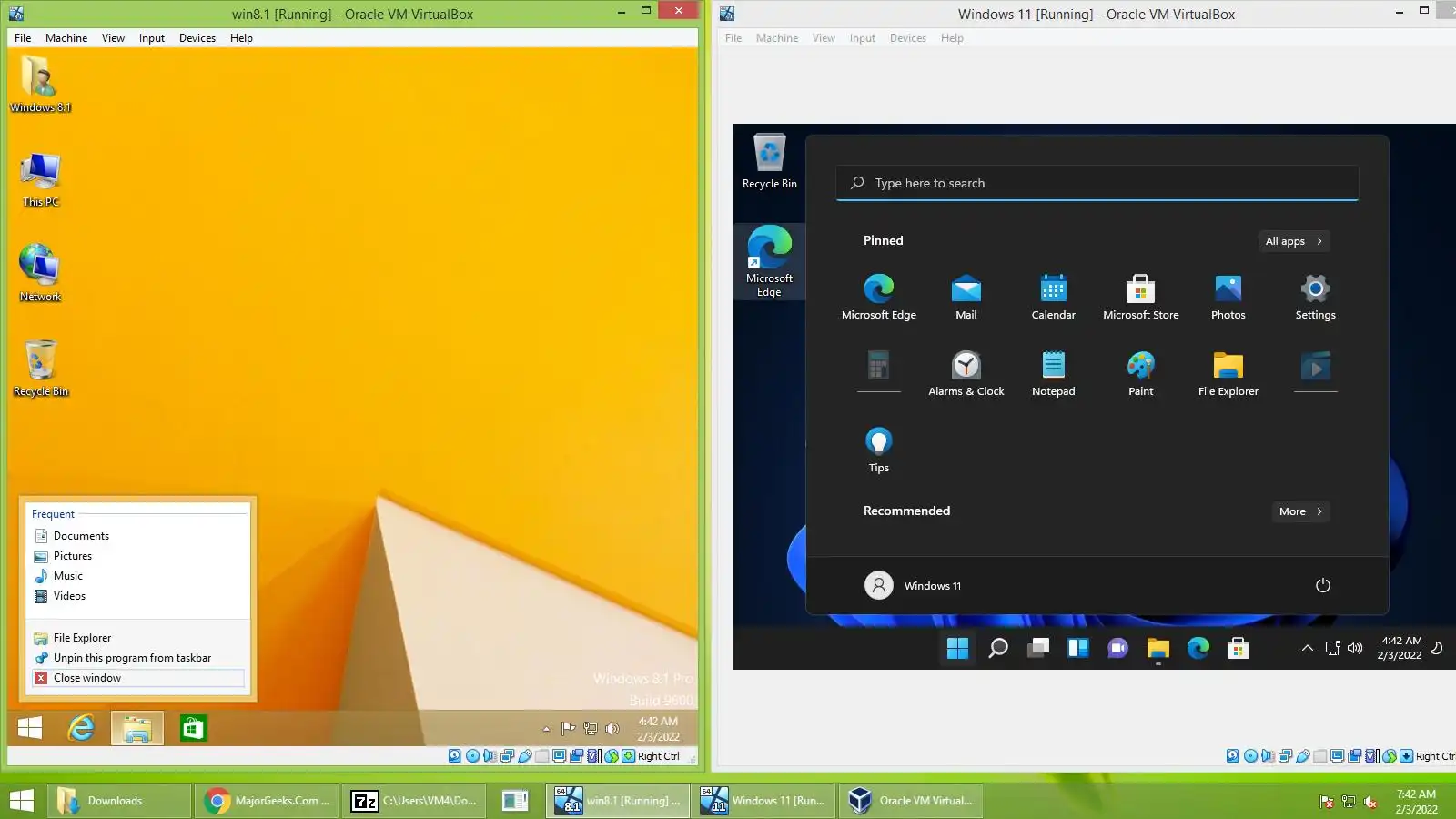Open Task View on the Windows 11 taskbar
Viewport: 1456px width, 819px height.
click(x=1038, y=648)
